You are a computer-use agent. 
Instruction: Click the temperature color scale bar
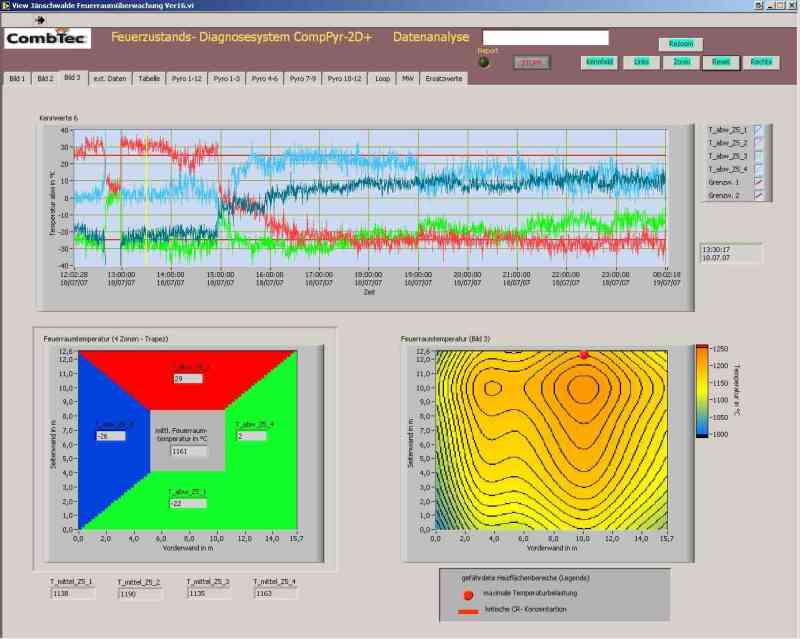click(702, 391)
